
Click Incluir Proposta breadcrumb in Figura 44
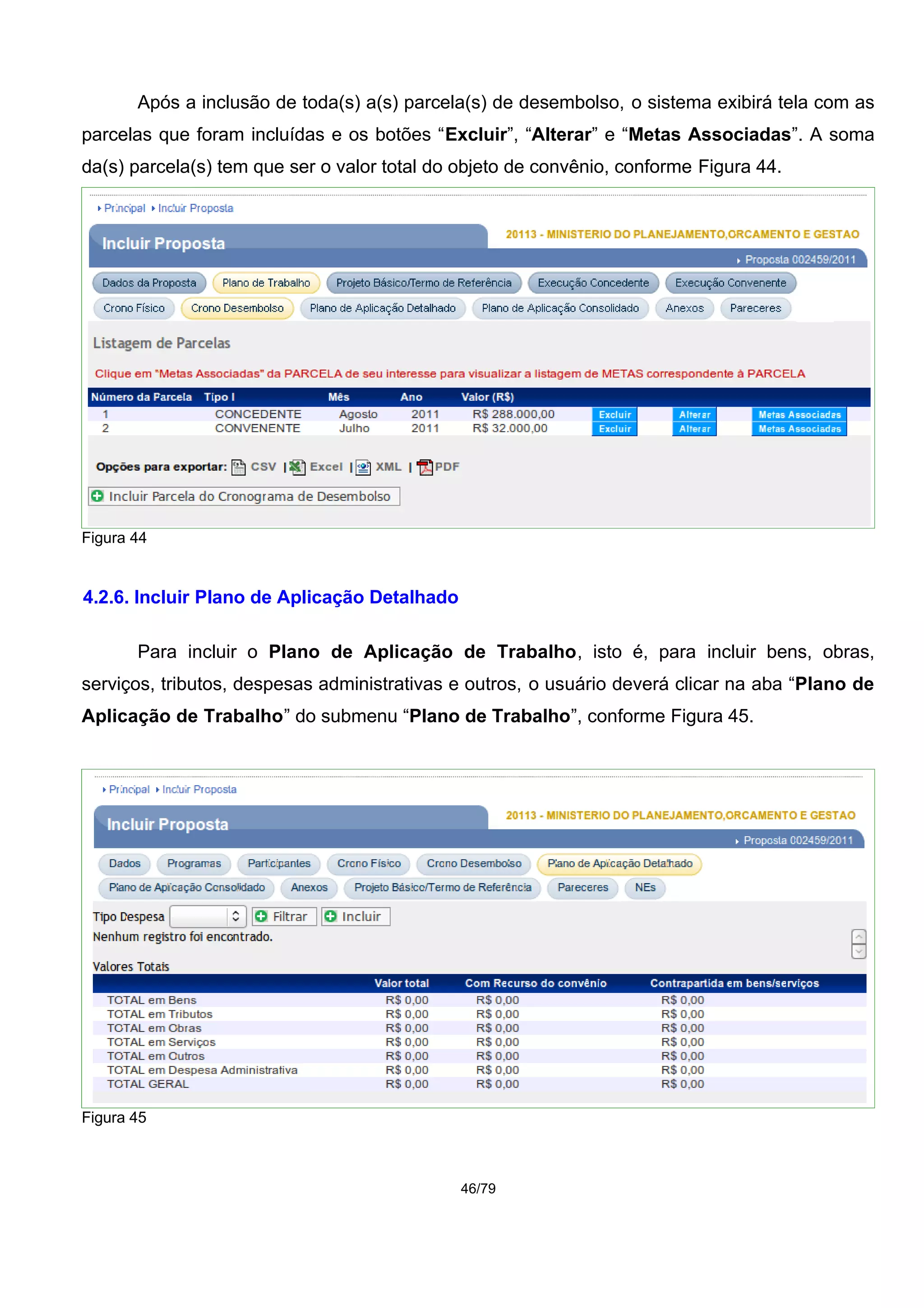click(x=196, y=209)
